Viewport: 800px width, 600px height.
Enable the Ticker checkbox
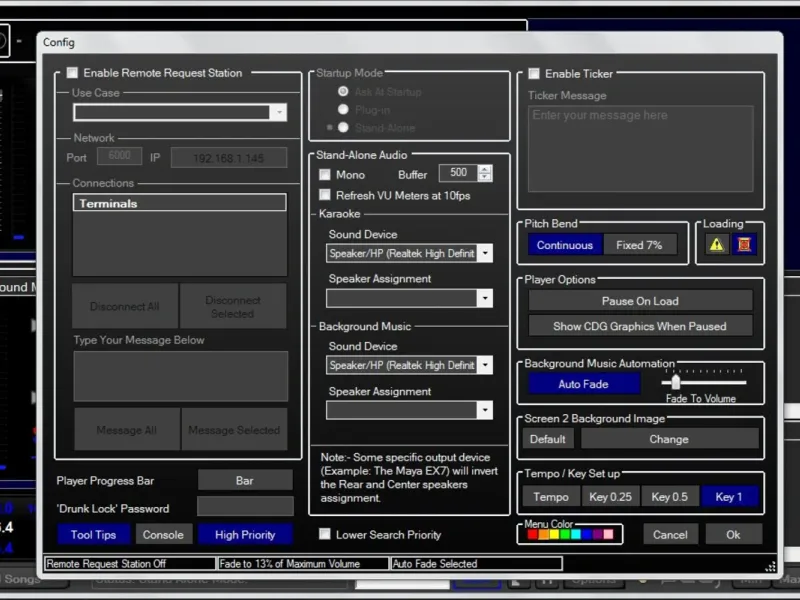[x=534, y=73]
